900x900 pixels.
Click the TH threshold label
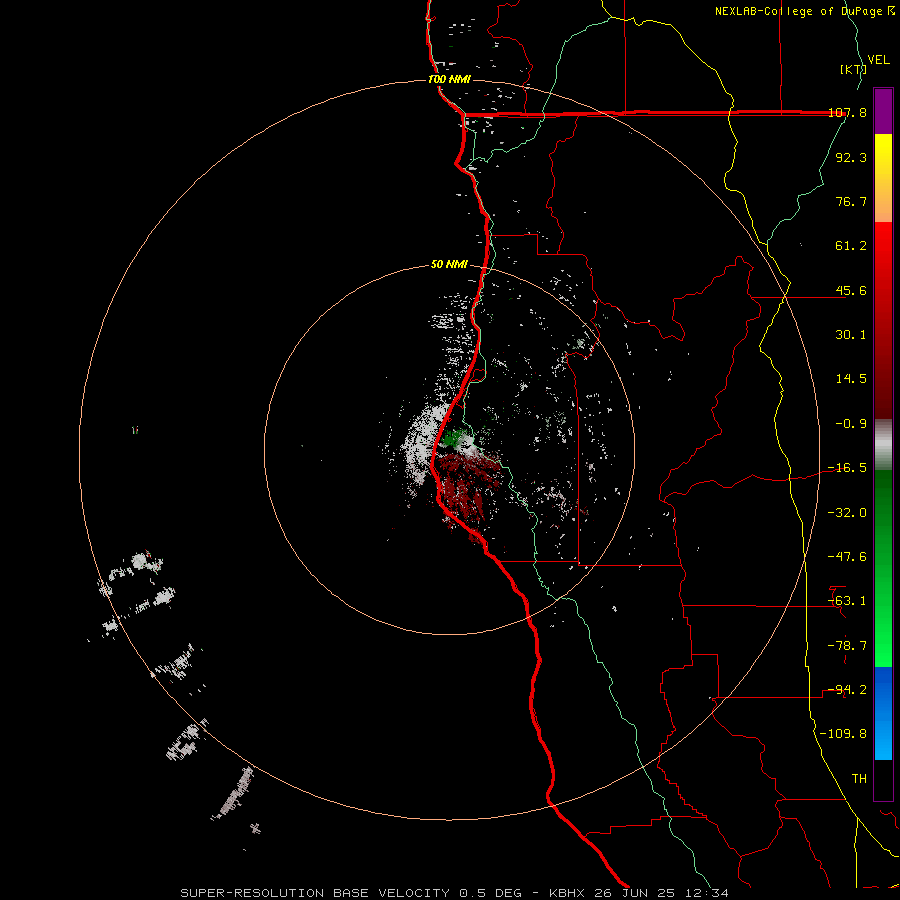click(859, 779)
